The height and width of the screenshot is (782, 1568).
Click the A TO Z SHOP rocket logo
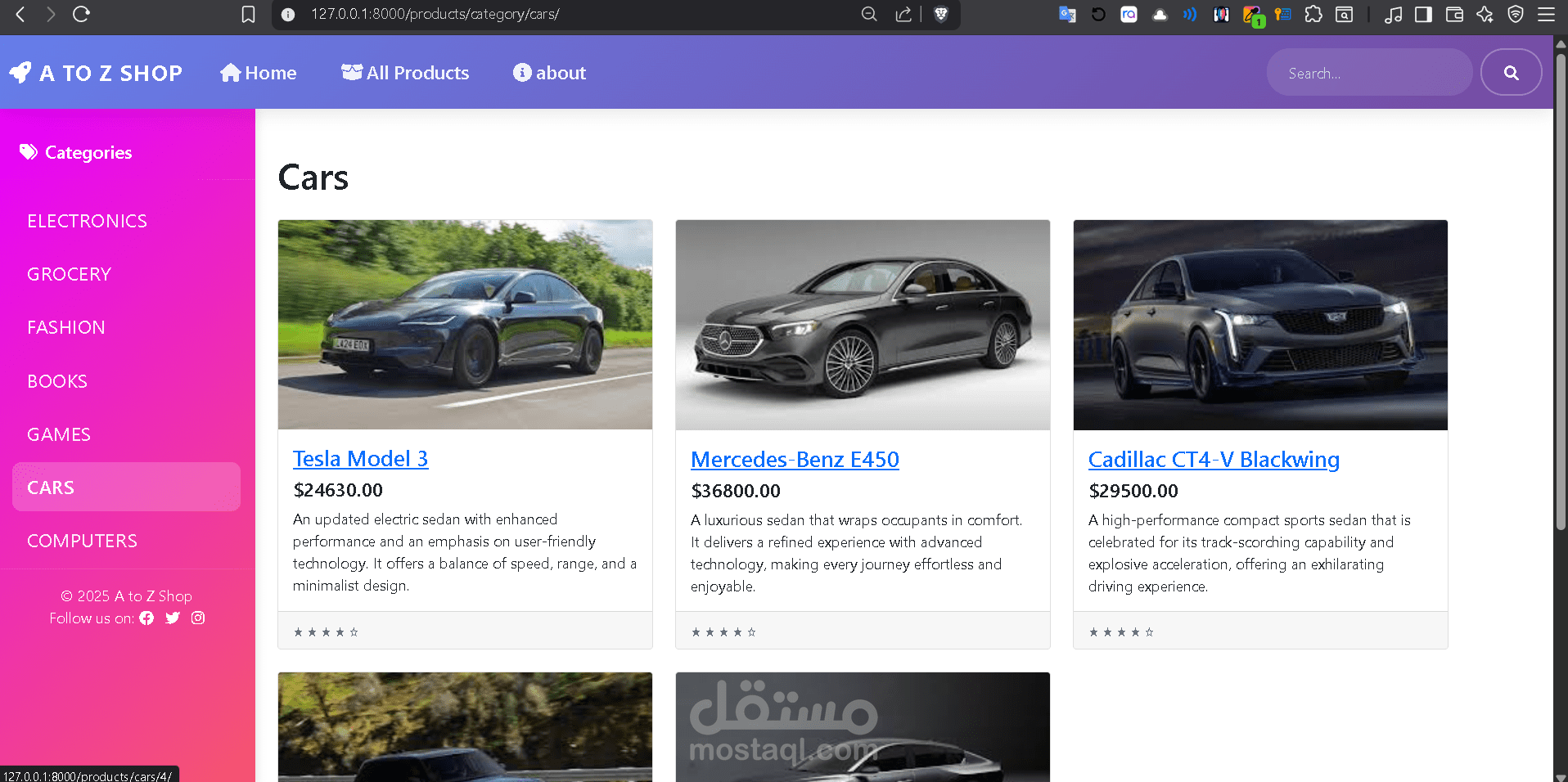20,73
